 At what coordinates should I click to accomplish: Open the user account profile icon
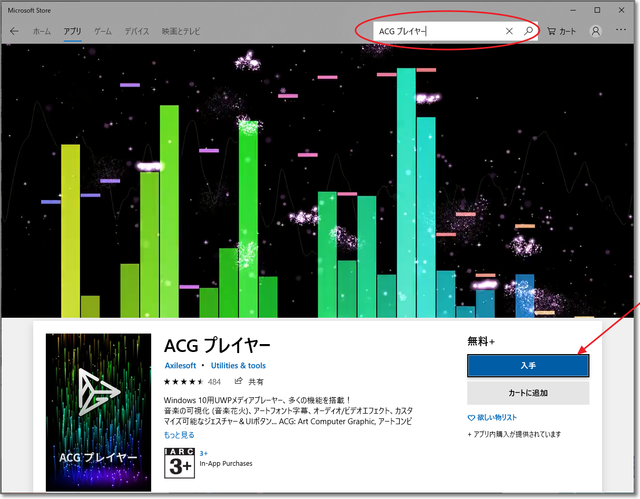[x=596, y=31]
